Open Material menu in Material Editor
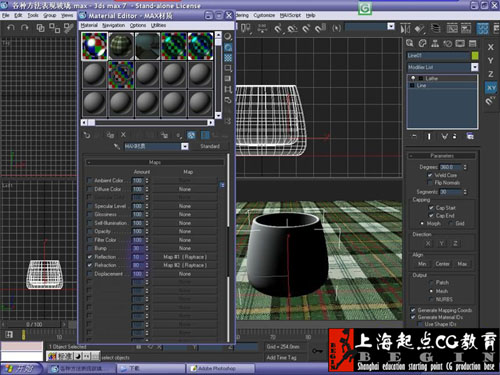 click(x=89, y=25)
